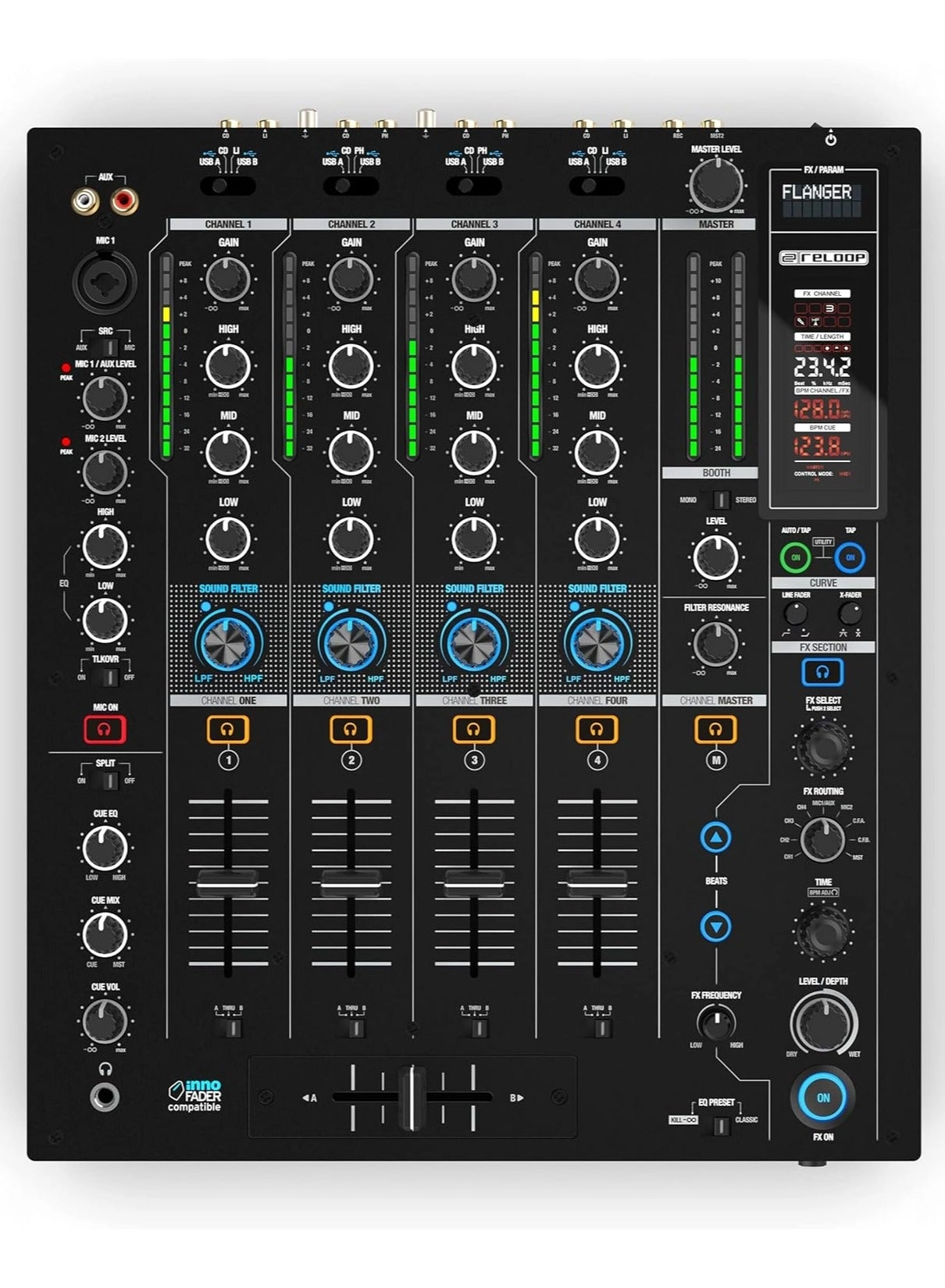Viewport: 945px width, 1288px height.
Task: Click the Filter Resonance knob
Action: (715, 642)
